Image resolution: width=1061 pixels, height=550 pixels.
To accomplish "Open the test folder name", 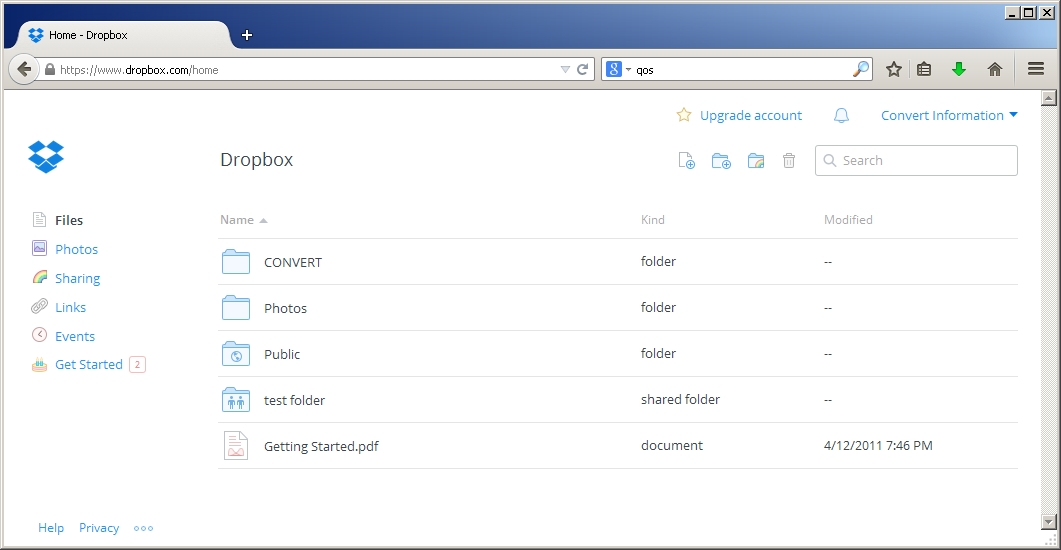I will pos(294,400).
